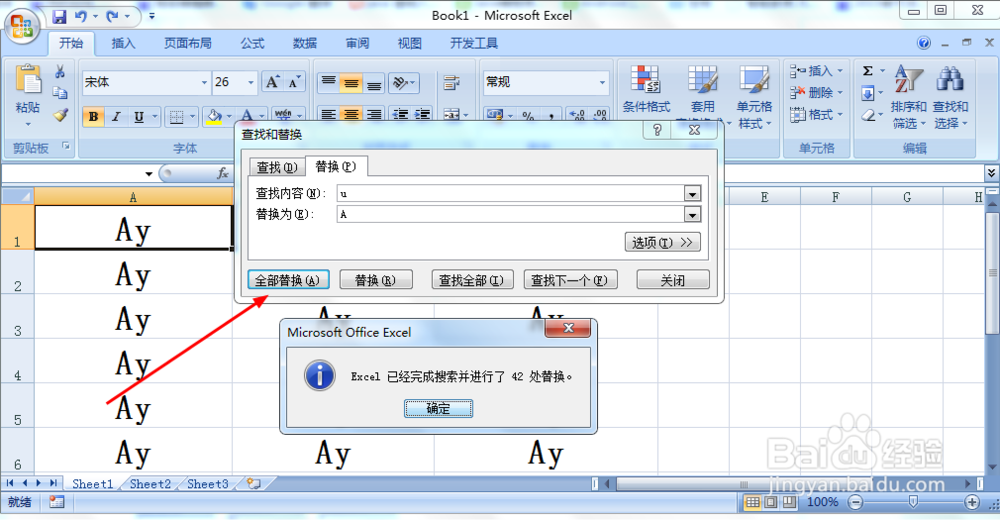Image resolution: width=1000 pixels, height=520 pixels.
Task: Click 替换为 input field
Action: tap(510, 214)
